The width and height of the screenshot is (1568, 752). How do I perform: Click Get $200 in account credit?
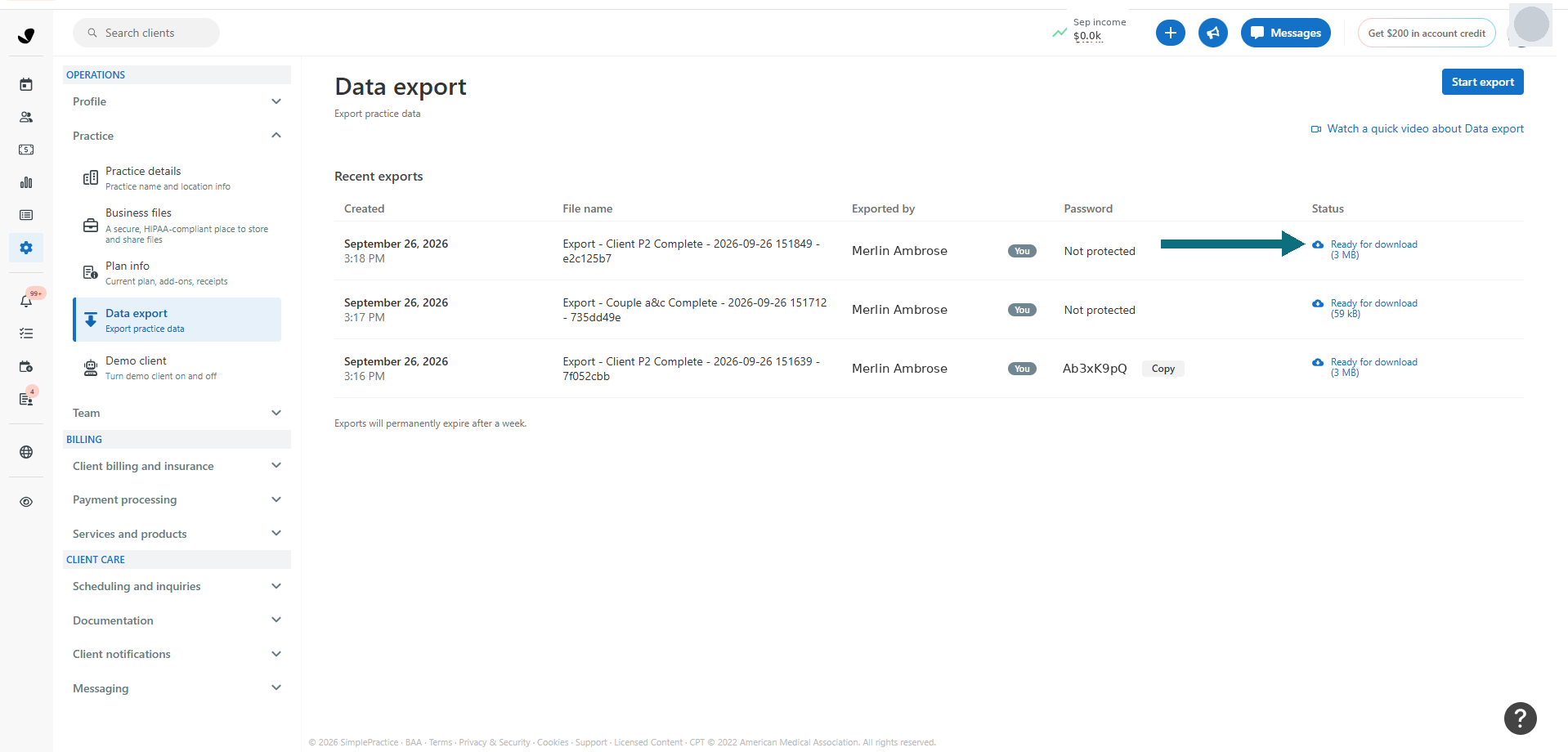pos(1427,33)
